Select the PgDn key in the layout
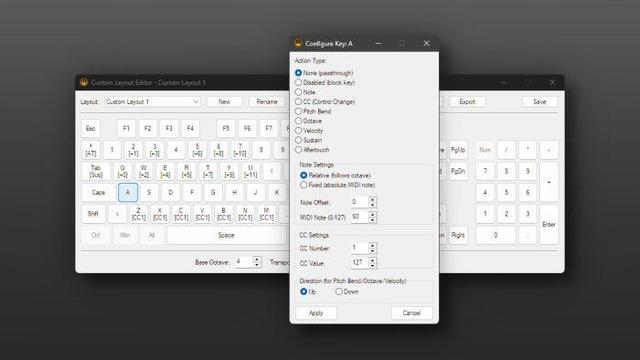Screen dimensions: 640x360 point(458,171)
